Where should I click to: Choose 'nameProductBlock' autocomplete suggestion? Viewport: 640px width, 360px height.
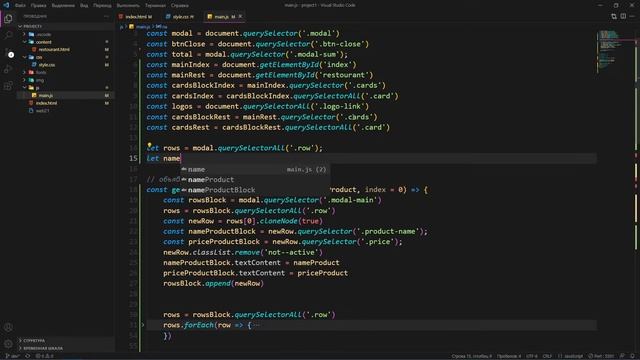255,190
